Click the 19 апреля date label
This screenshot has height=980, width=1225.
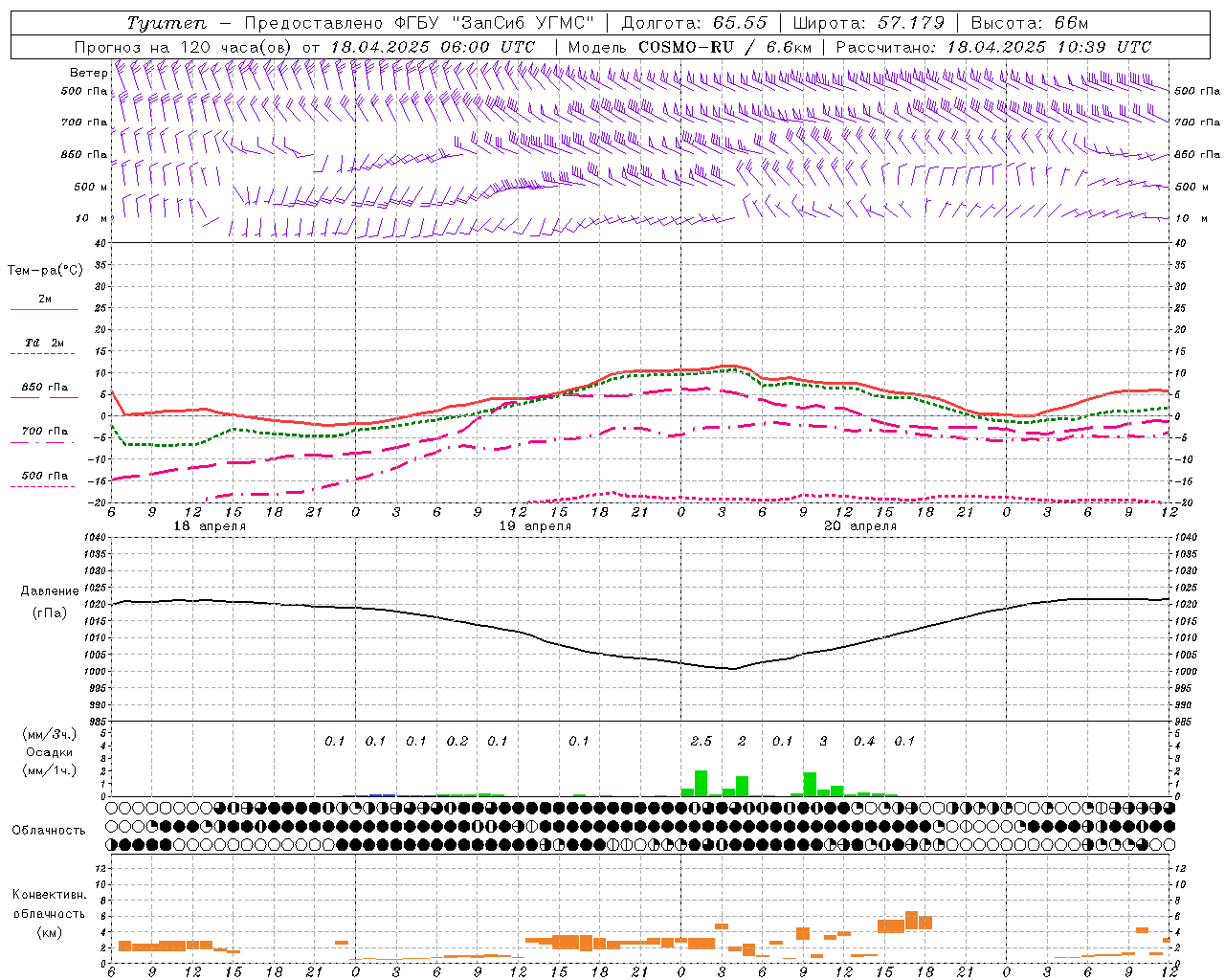pos(535,526)
